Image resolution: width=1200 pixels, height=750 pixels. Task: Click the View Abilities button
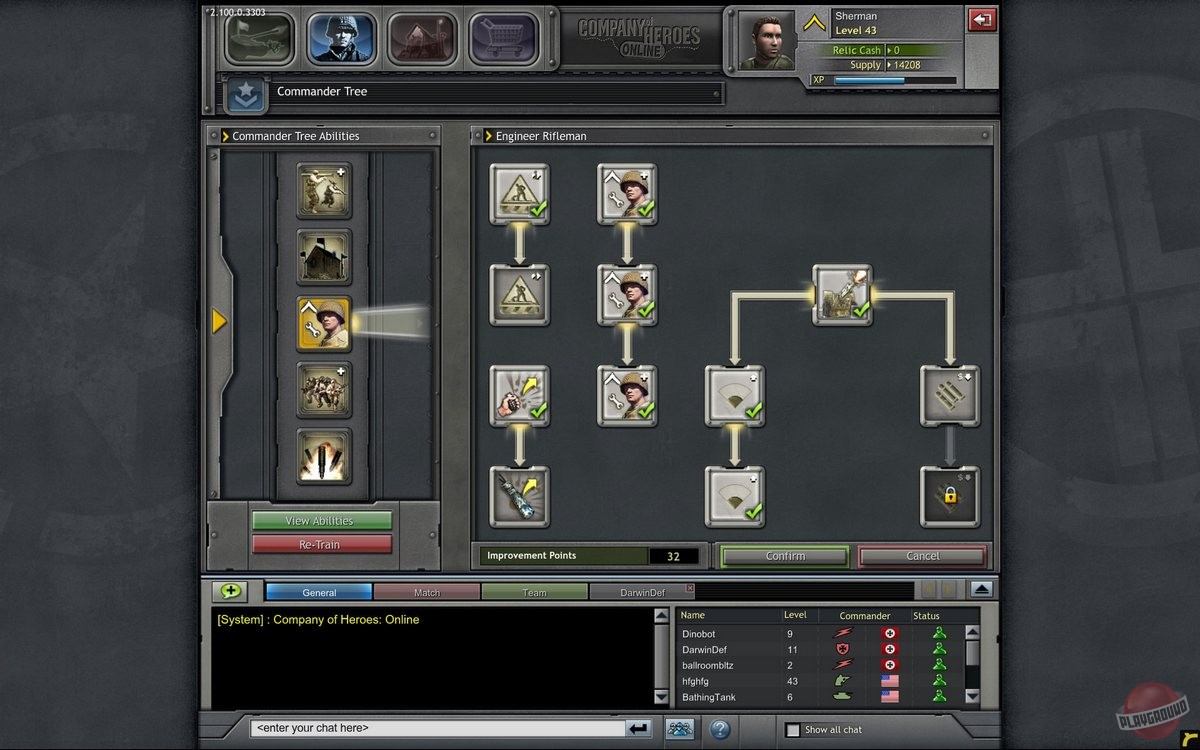(321, 520)
